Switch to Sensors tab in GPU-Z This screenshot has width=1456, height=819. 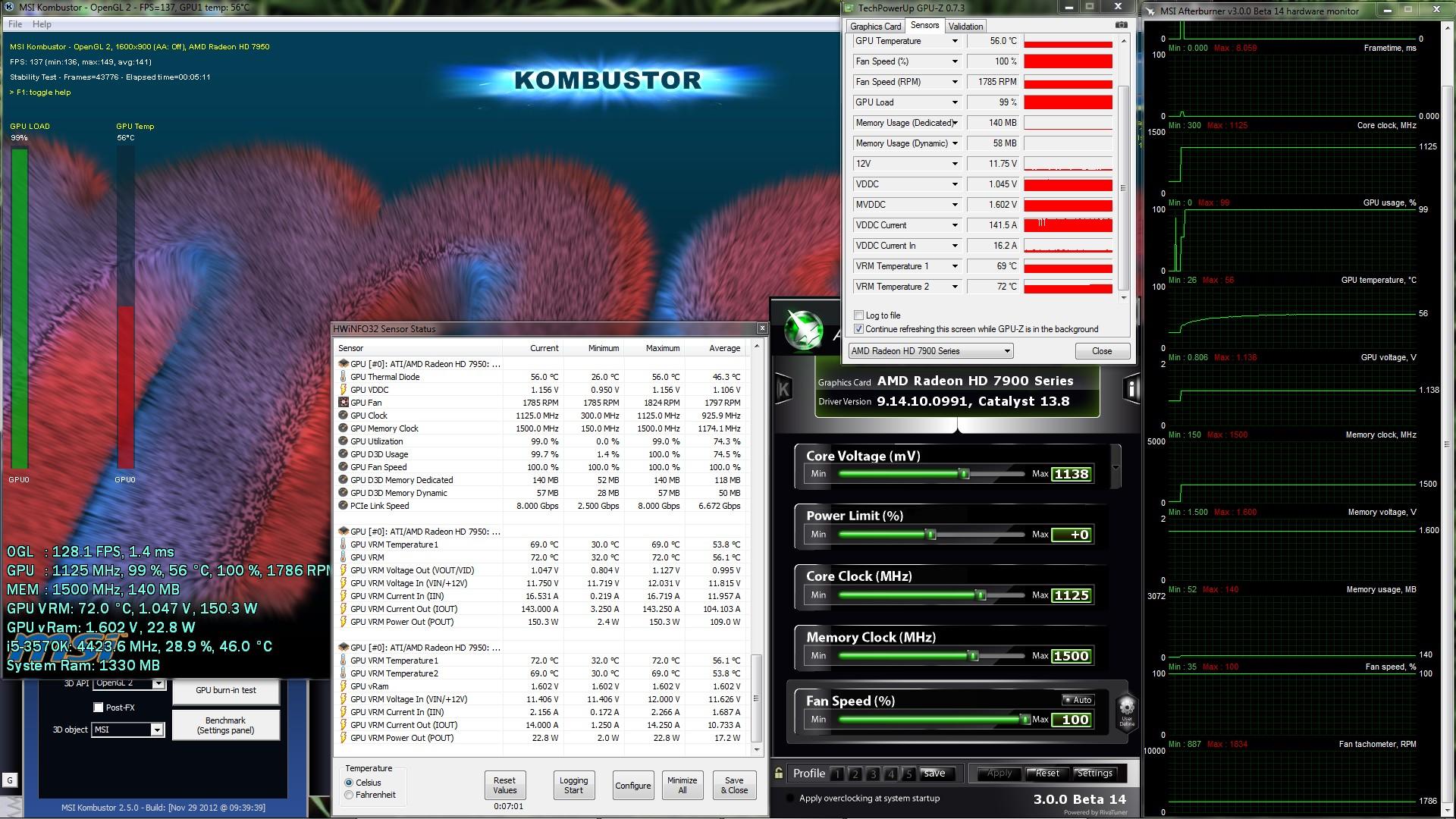coord(924,25)
